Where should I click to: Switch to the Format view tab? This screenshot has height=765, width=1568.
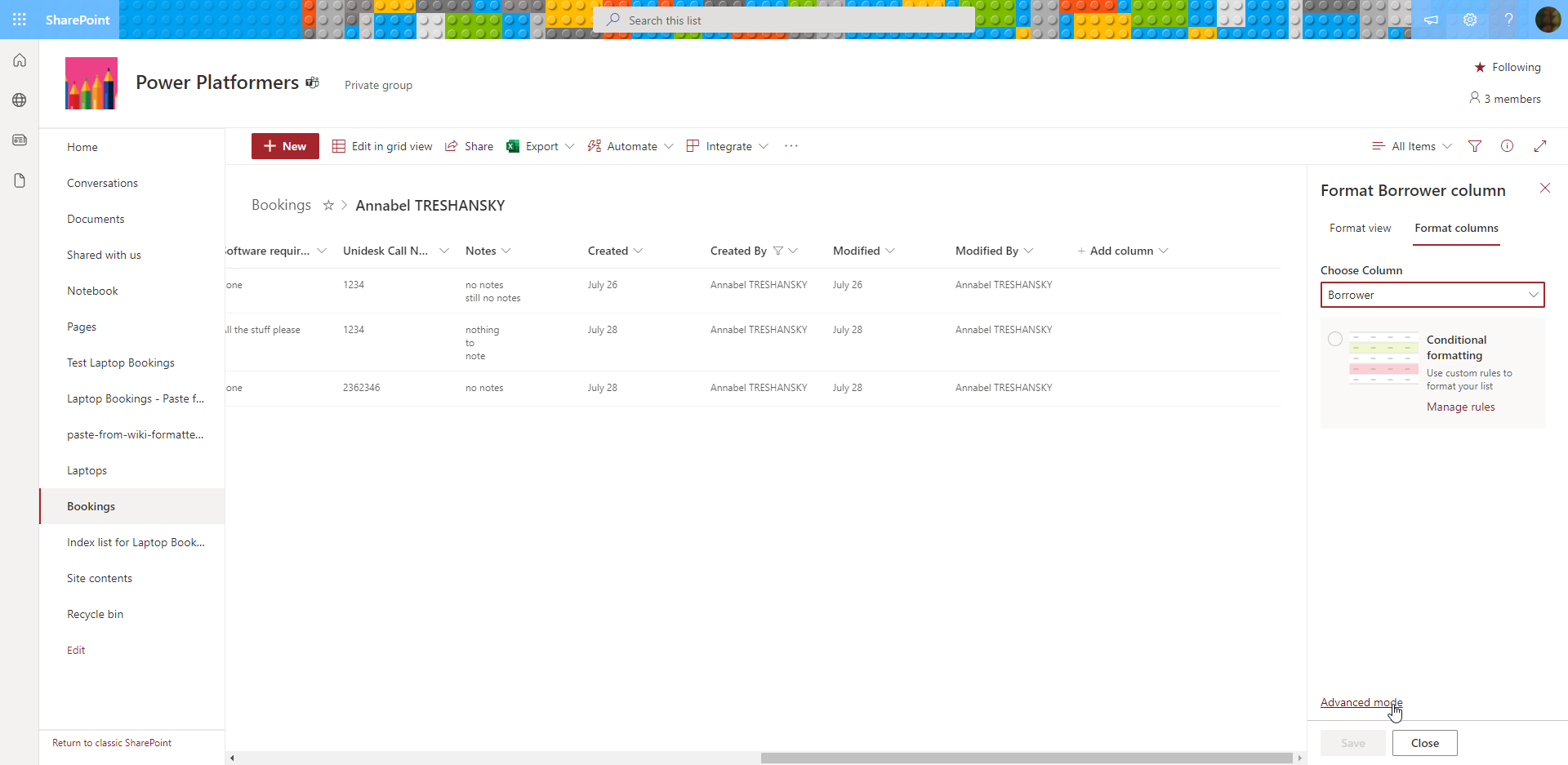[1360, 229]
